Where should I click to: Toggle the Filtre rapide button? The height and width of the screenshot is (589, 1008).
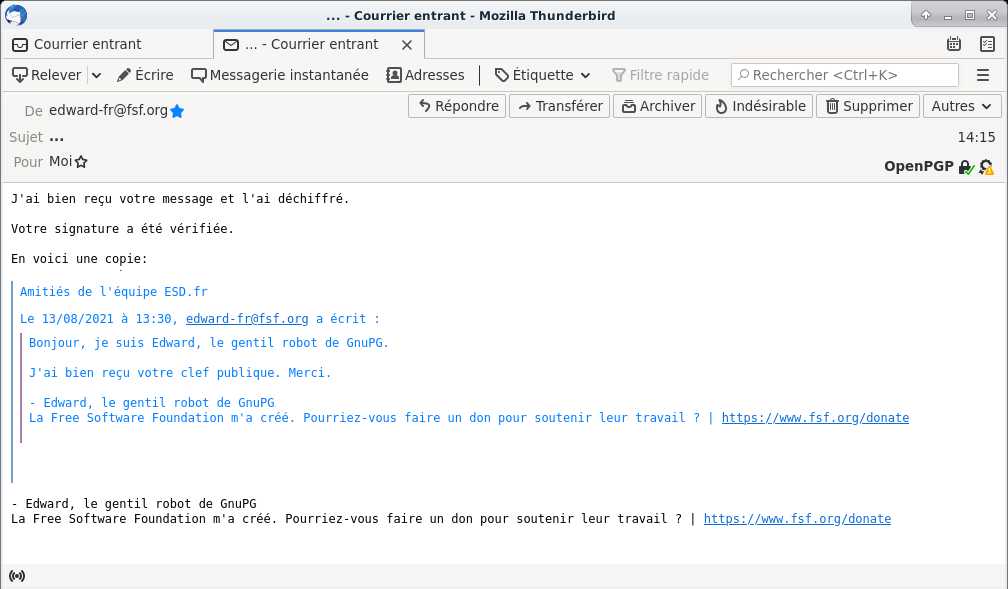click(660, 75)
